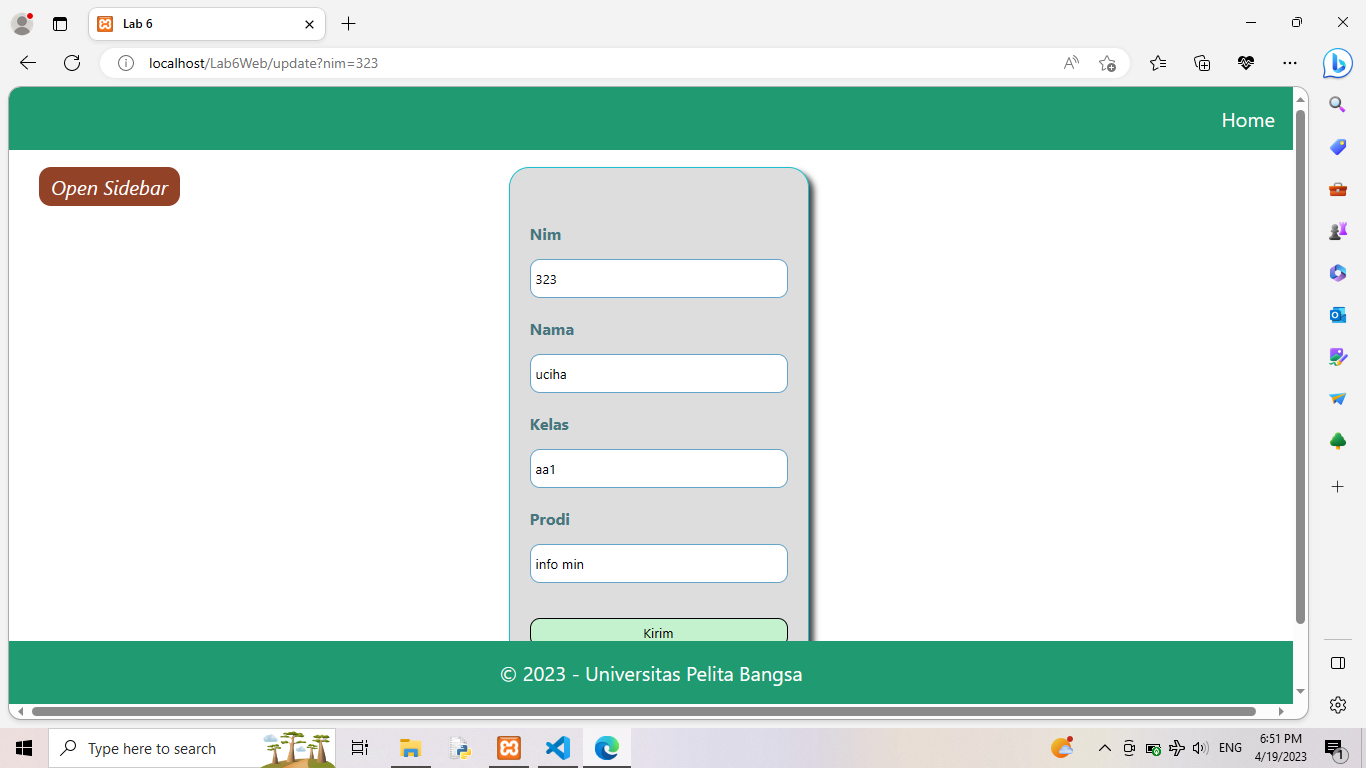Image resolution: width=1366 pixels, height=768 pixels.
Task: Expand hidden icons in the system tray
Action: [1104, 747]
